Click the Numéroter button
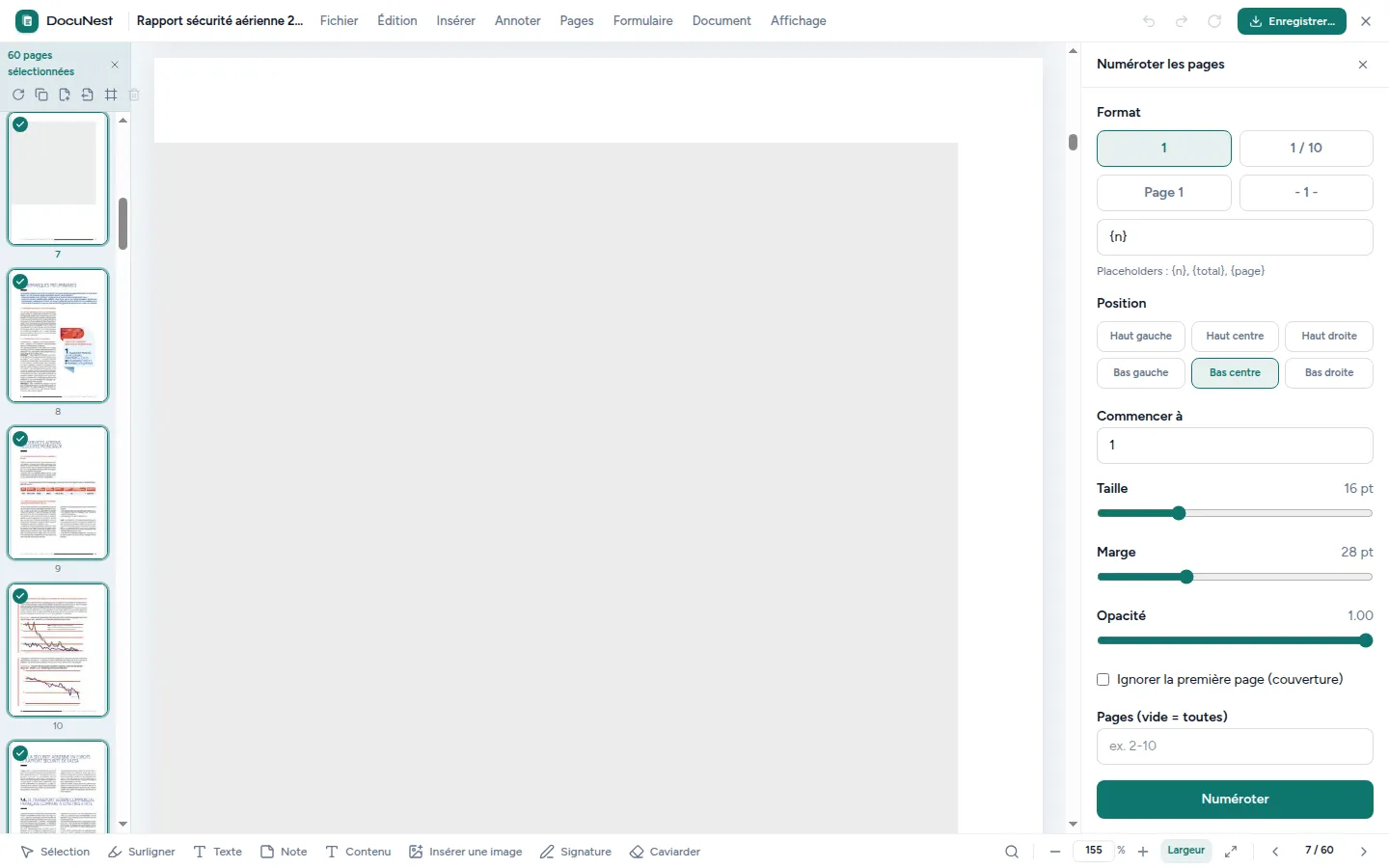Viewport: 1389px width, 868px height. pyautogui.click(x=1235, y=800)
